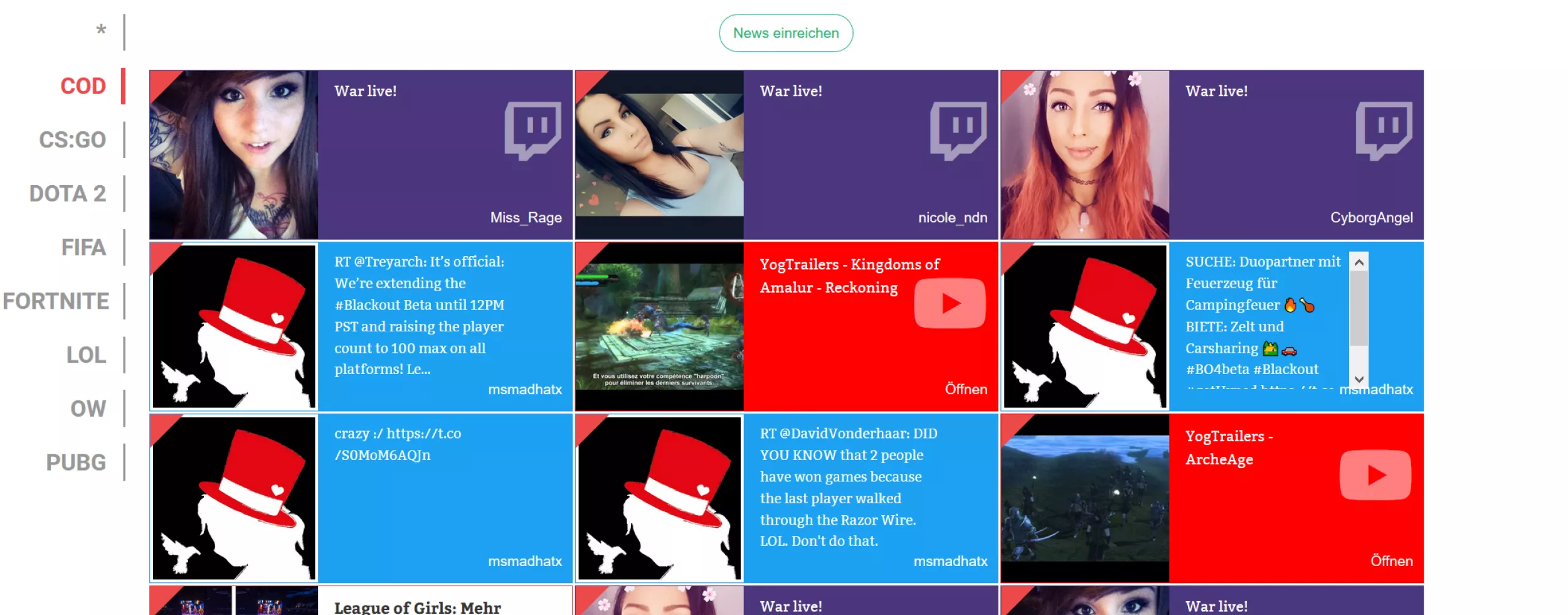Click the scrollbar thumb in Duopartner tweet

point(1359,308)
